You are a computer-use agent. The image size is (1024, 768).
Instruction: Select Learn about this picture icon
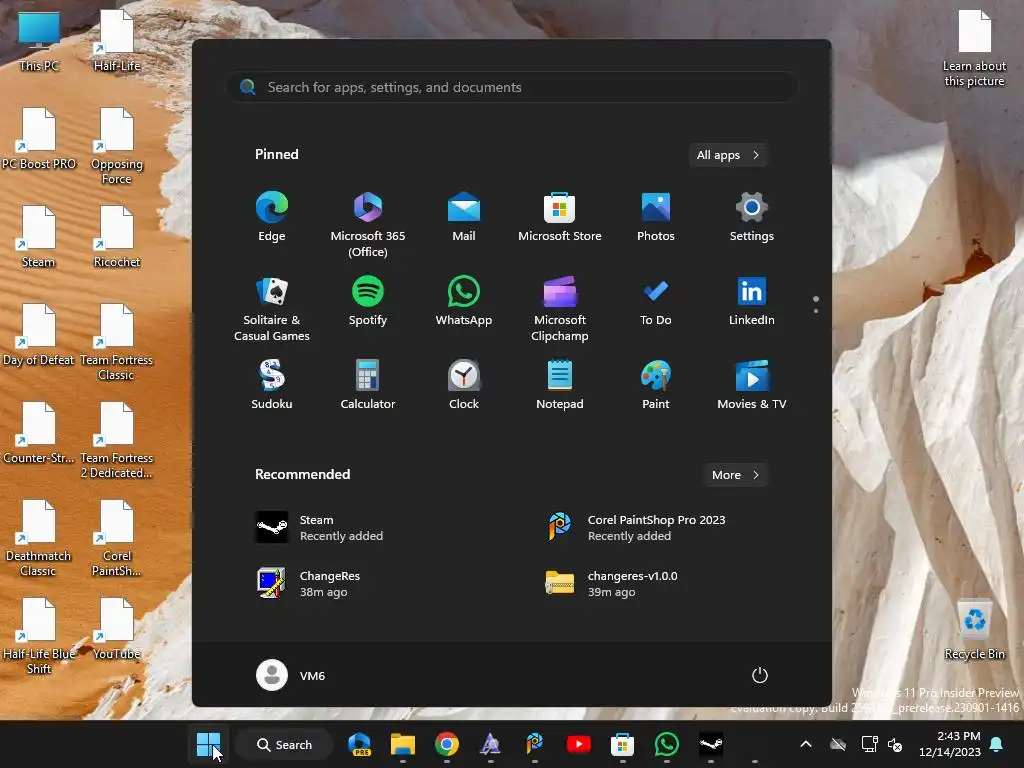pos(974,48)
